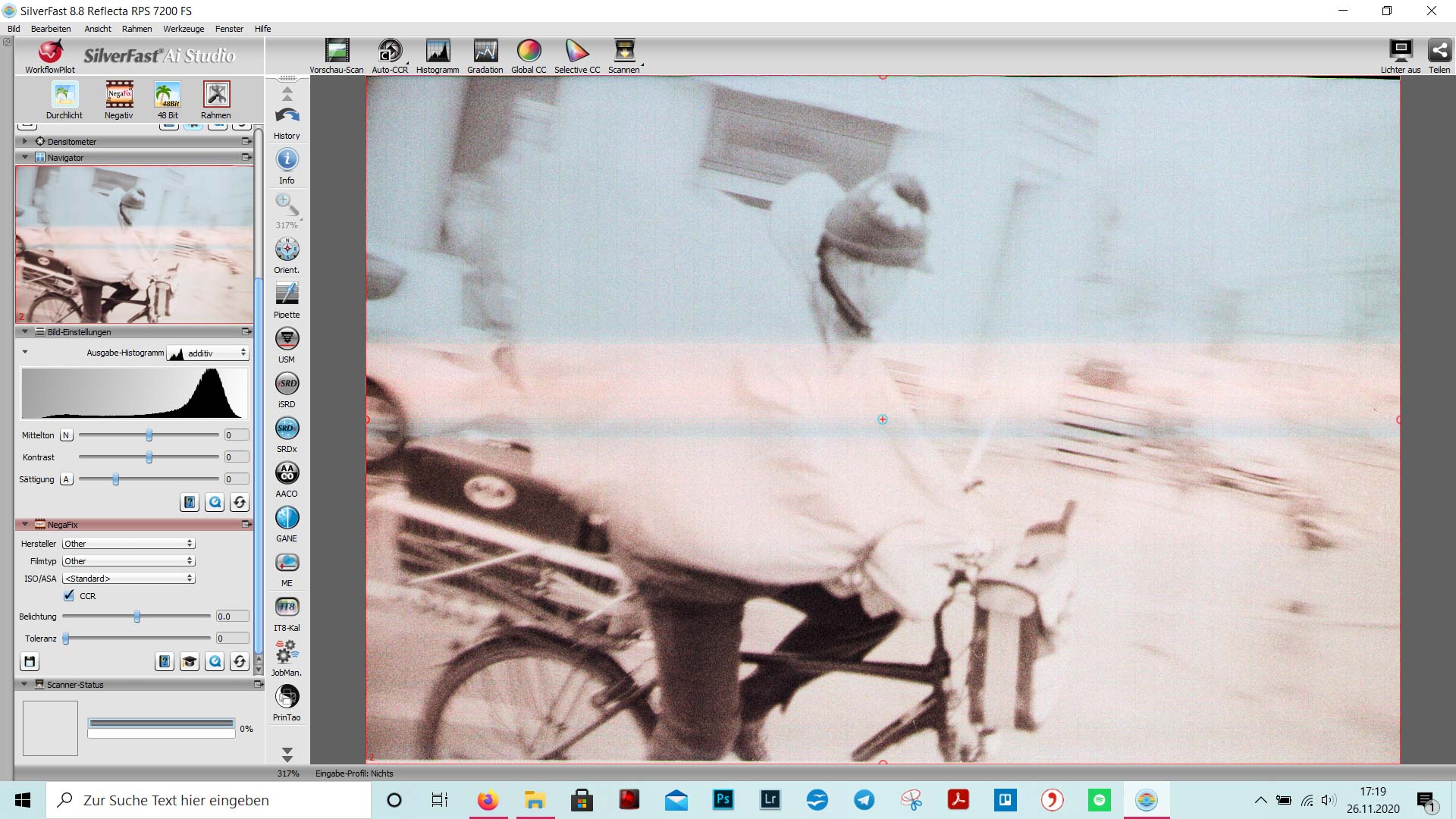Open the WorkflowPilot
Screen dimensions: 1456x819
(x=50, y=56)
